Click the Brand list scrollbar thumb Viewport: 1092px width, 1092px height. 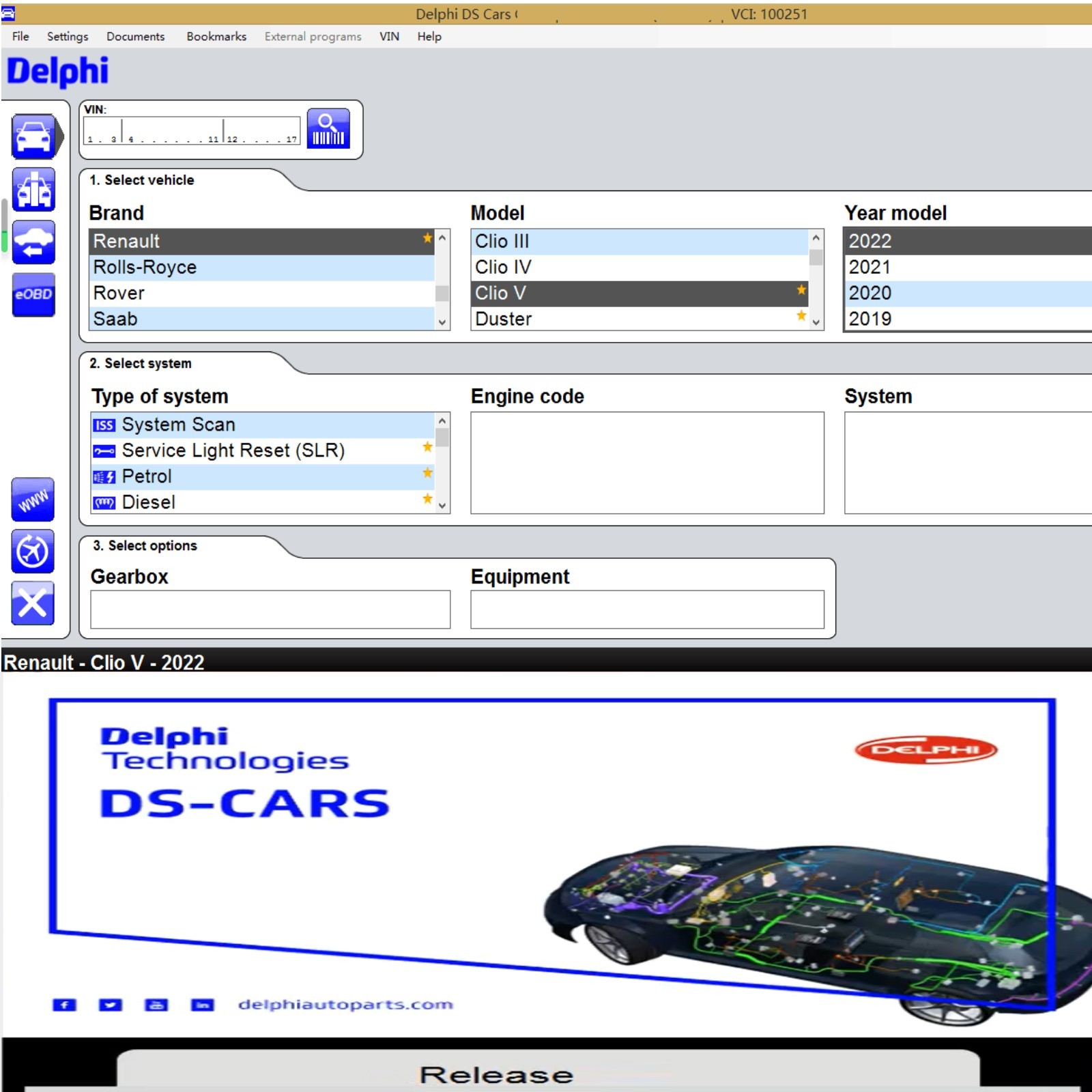(442, 293)
